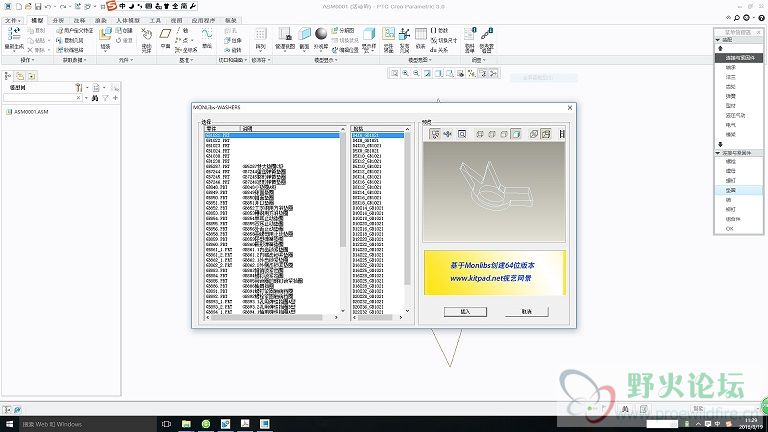Click Refit in the graphics toolbar
768x432 pixels.
(x=394, y=73)
